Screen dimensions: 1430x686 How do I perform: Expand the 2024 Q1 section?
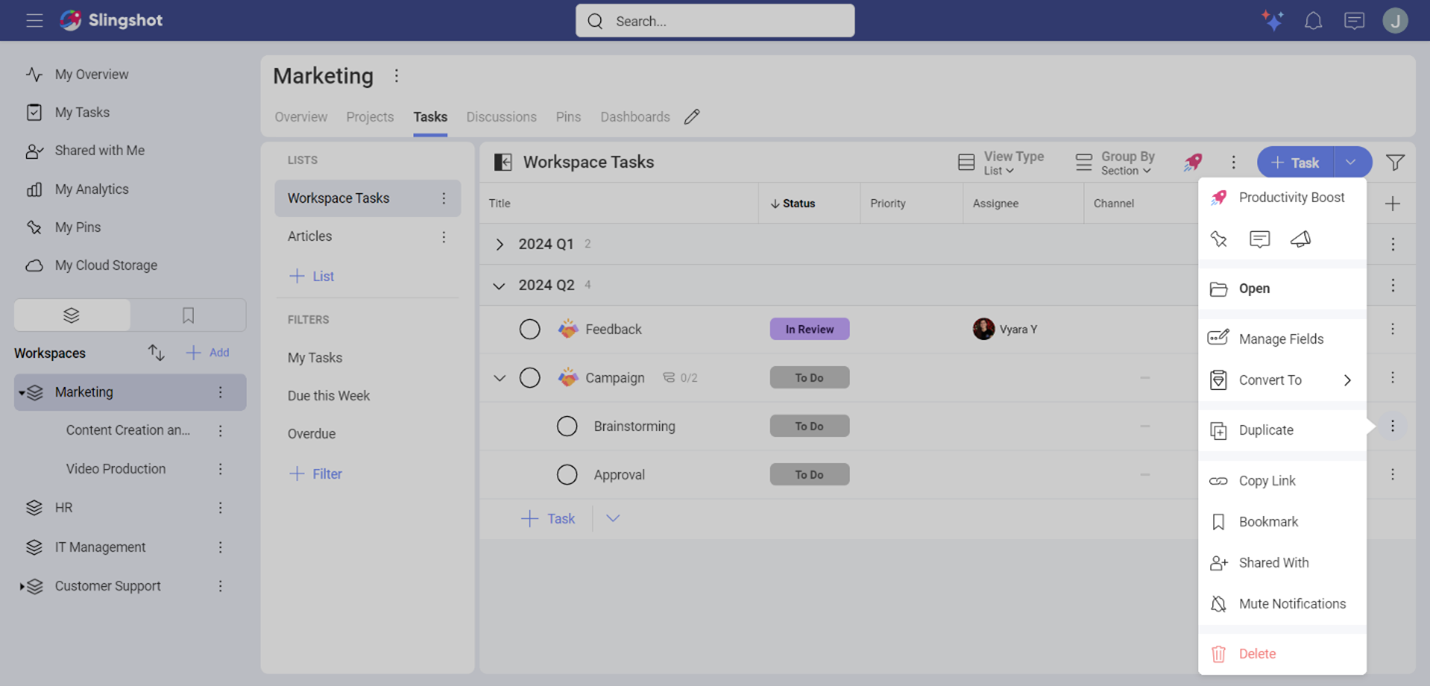coord(500,244)
